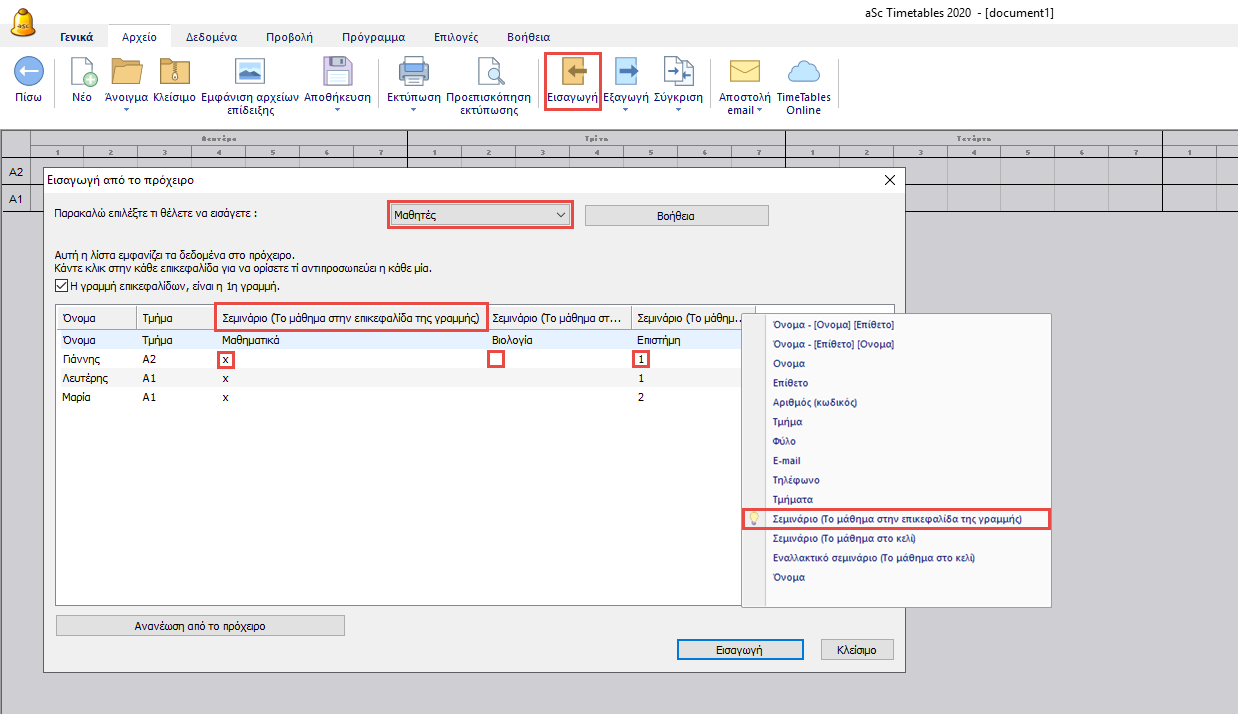Click the Compare (Σύγκριση) icon
Screen dimensions: 1238x714
pyautogui.click(x=678, y=72)
